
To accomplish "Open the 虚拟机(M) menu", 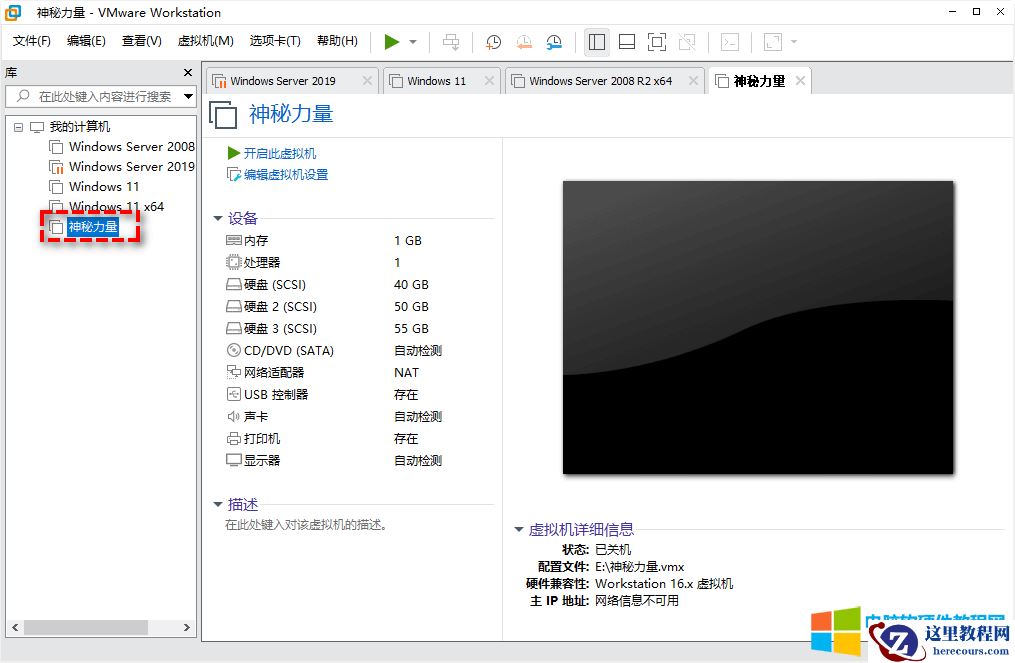I will [205, 41].
